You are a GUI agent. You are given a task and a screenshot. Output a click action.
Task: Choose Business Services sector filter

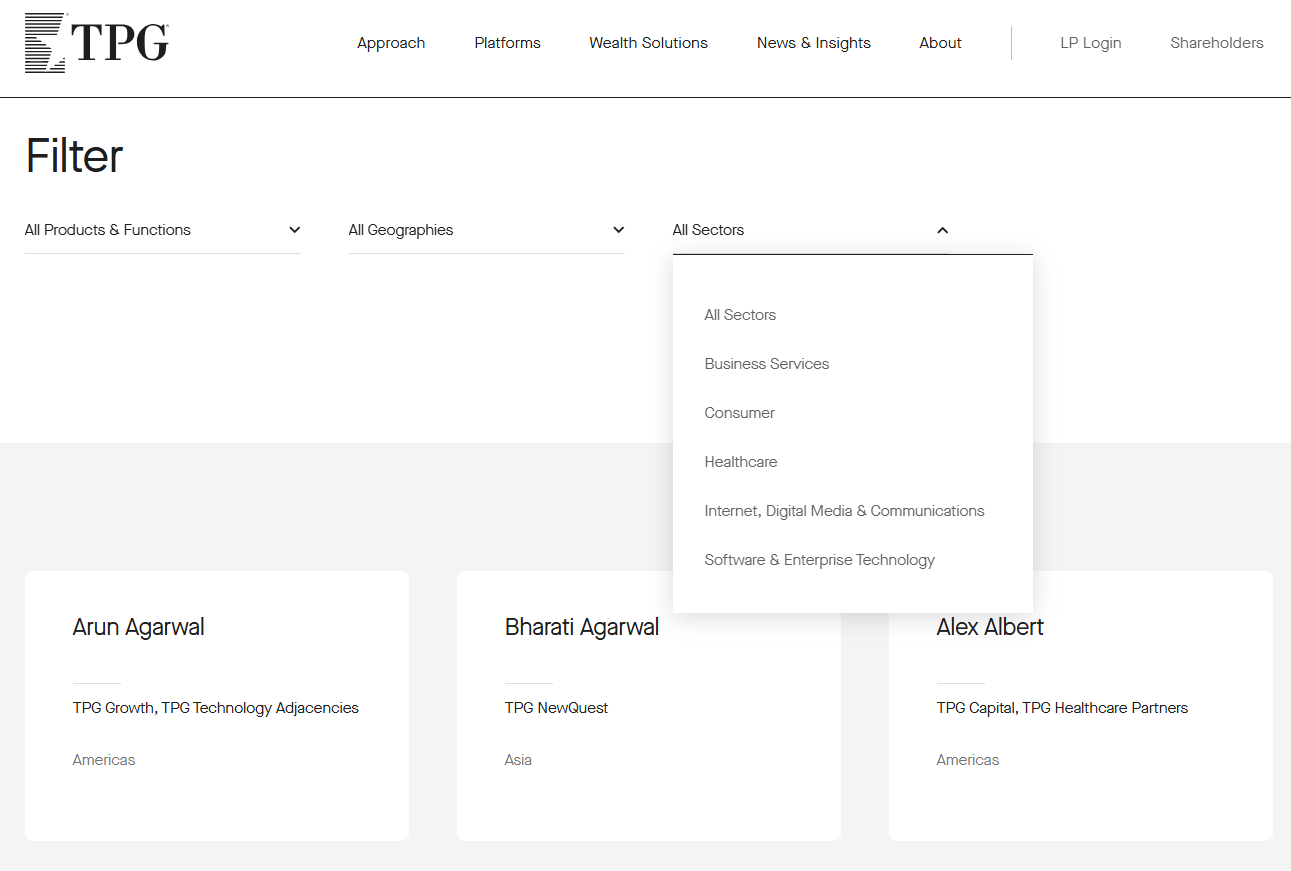pos(767,363)
